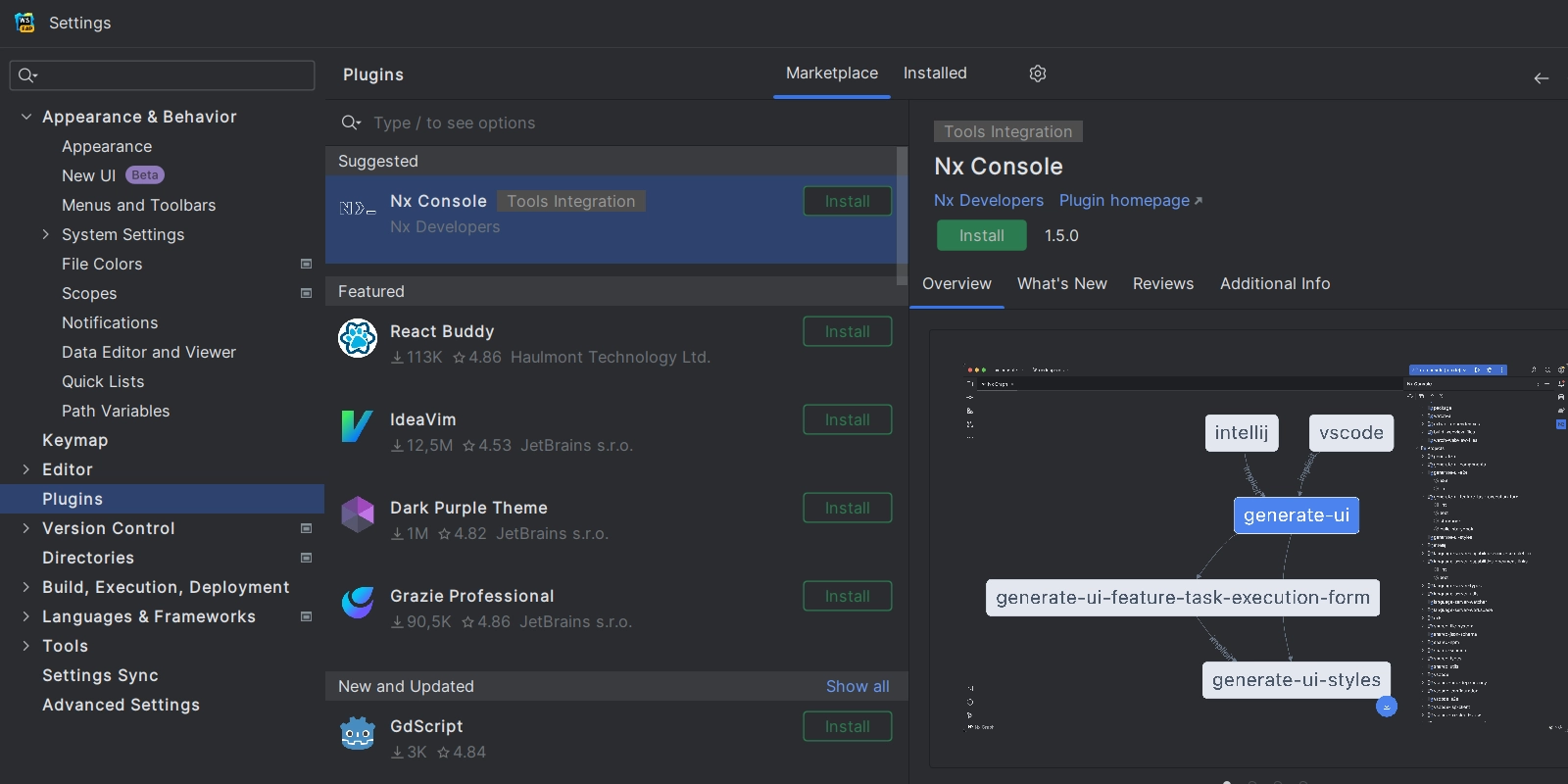Select Quick Lists settings
The height and width of the screenshot is (784, 1568).
[x=103, y=381]
